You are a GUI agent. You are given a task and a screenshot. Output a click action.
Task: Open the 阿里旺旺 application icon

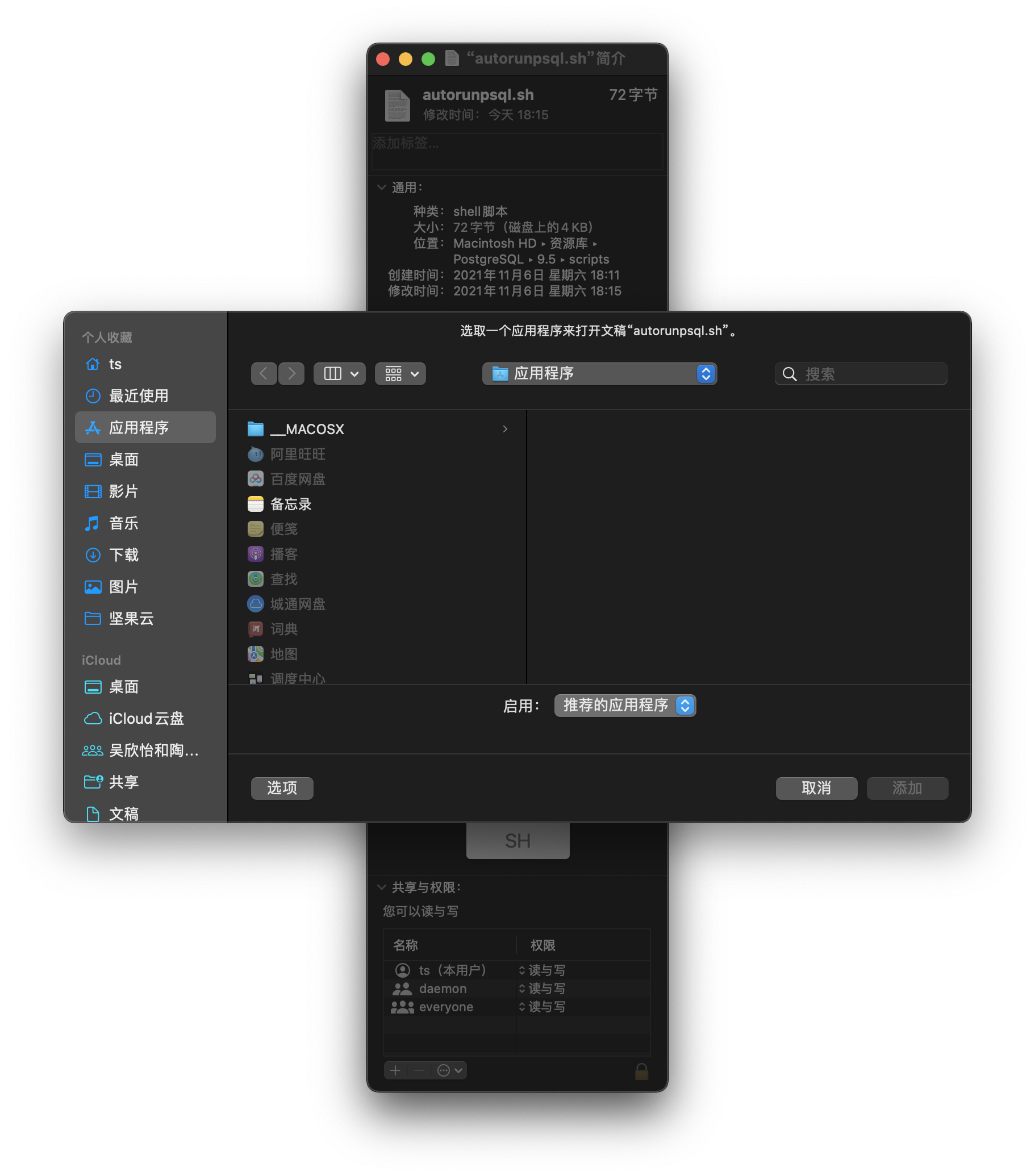298,454
